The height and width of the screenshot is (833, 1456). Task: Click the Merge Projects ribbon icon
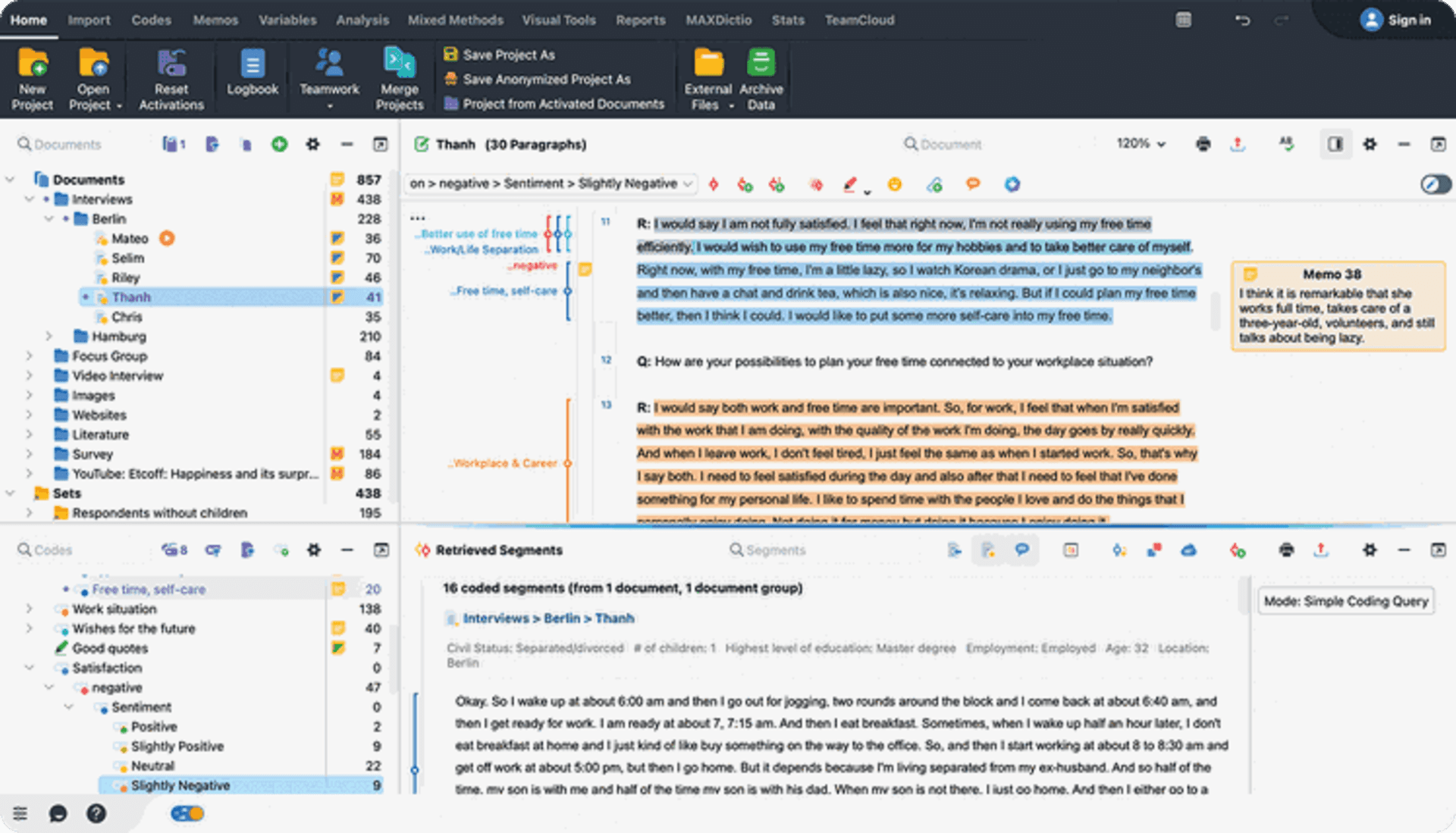[400, 76]
